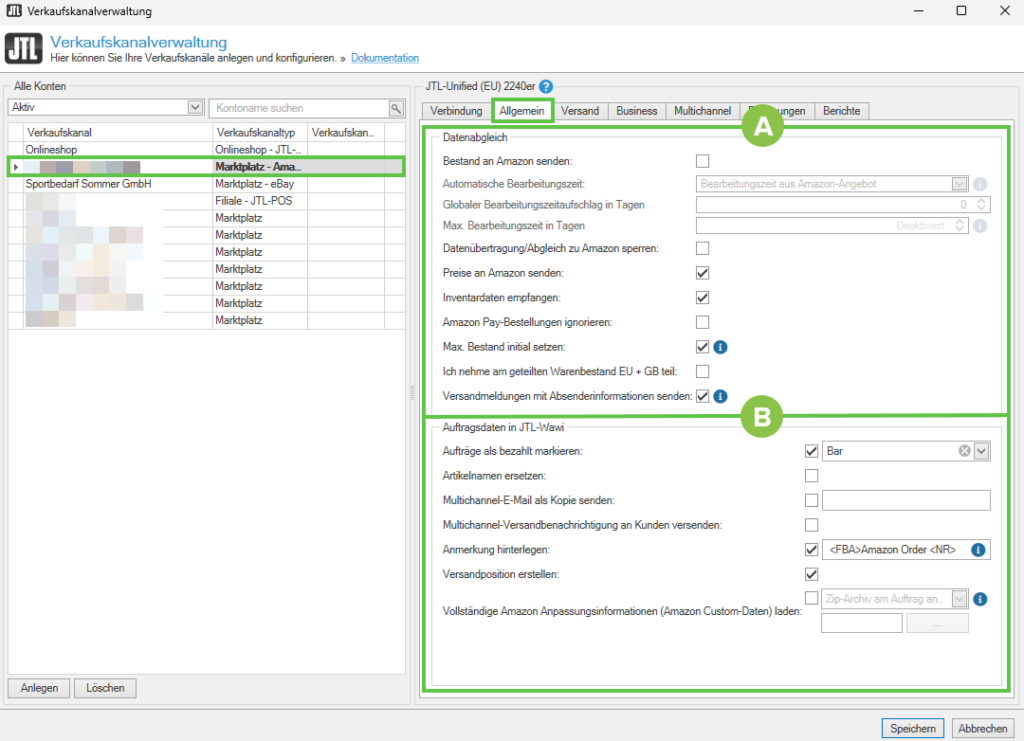Image resolution: width=1024 pixels, height=741 pixels.
Task: Click the search magnifier icon for Kontoname
Action: click(x=396, y=108)
